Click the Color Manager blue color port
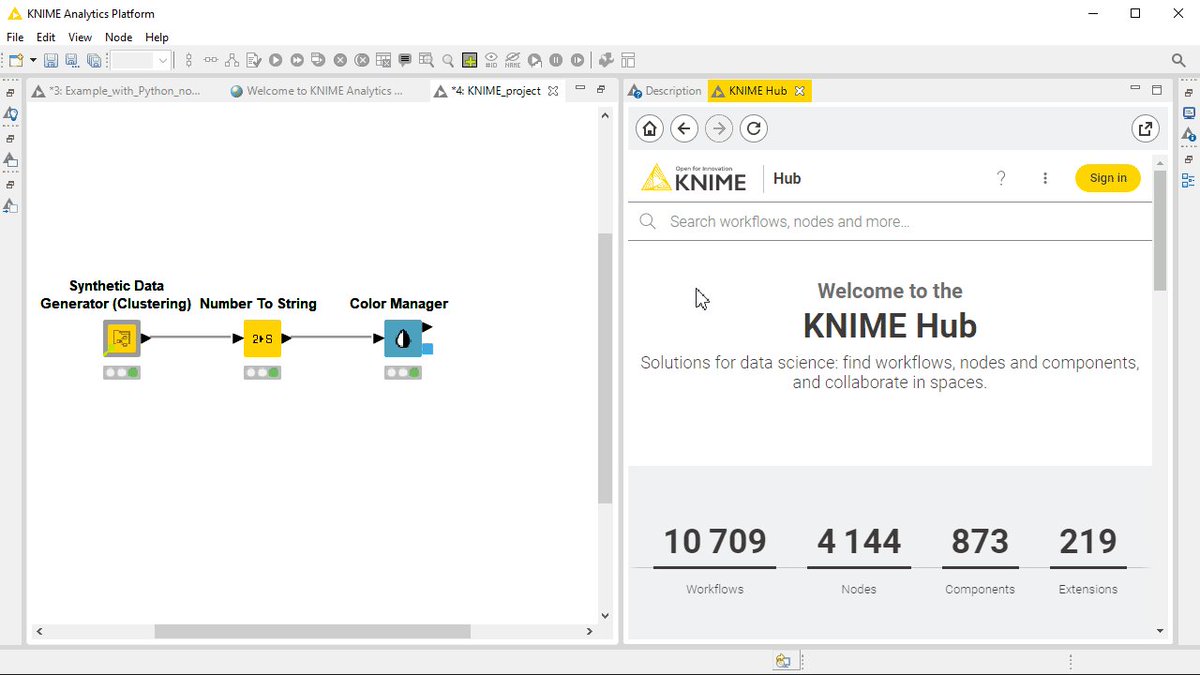This screenshot has height=675, width=1200. 427,349
